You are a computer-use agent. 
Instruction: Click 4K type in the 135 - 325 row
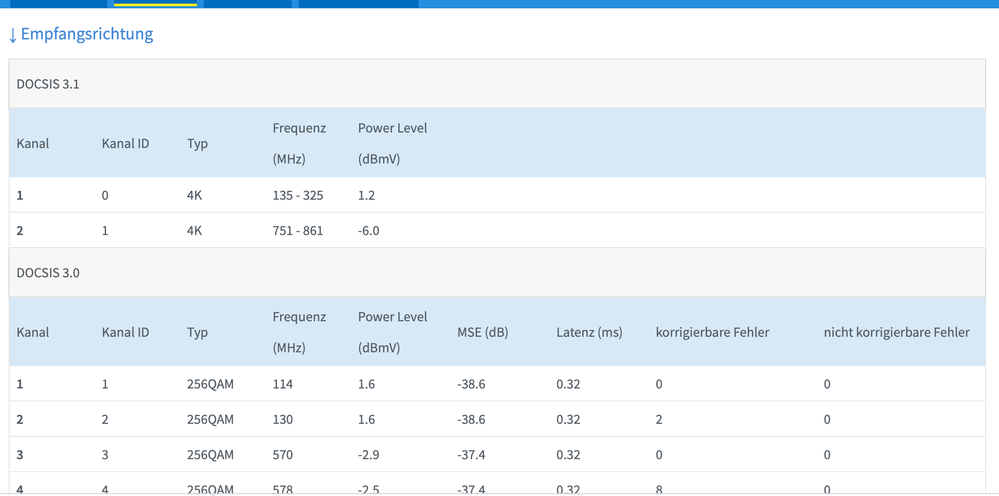(194, 195)
